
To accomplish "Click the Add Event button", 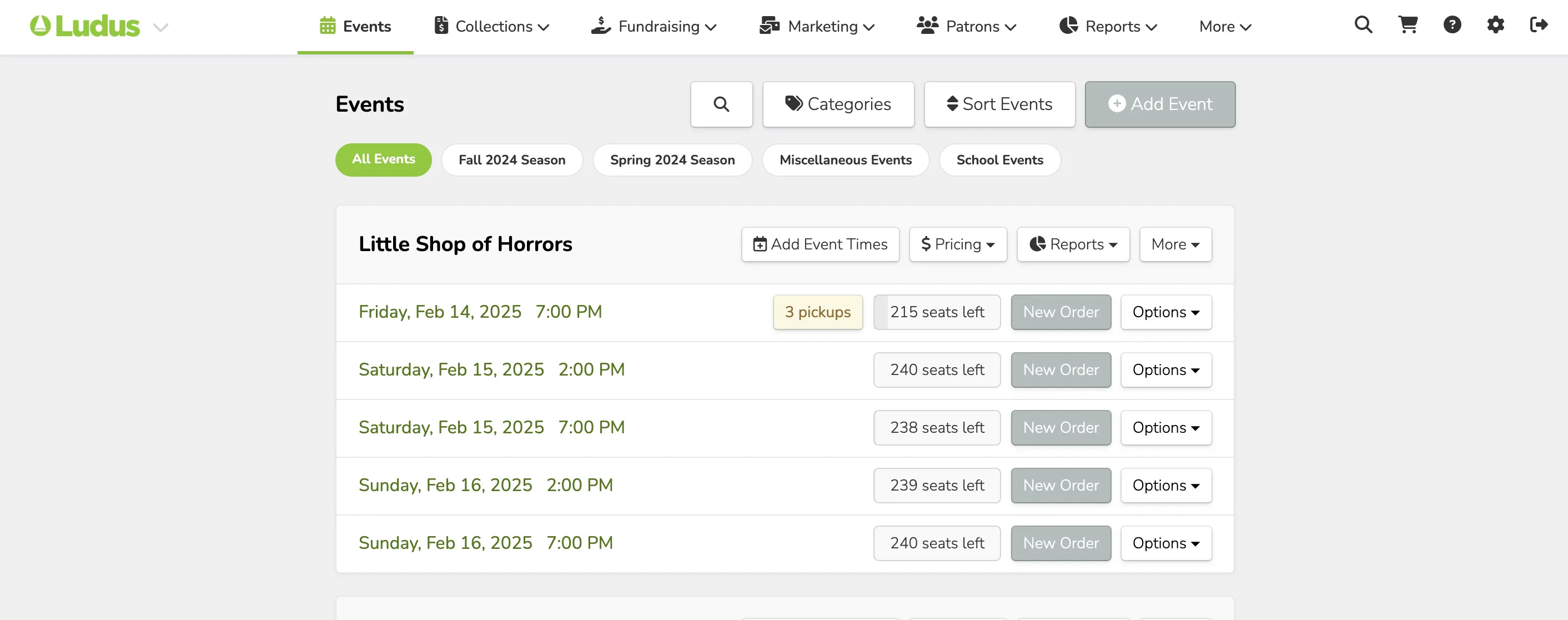I will tap(1160, 104).
